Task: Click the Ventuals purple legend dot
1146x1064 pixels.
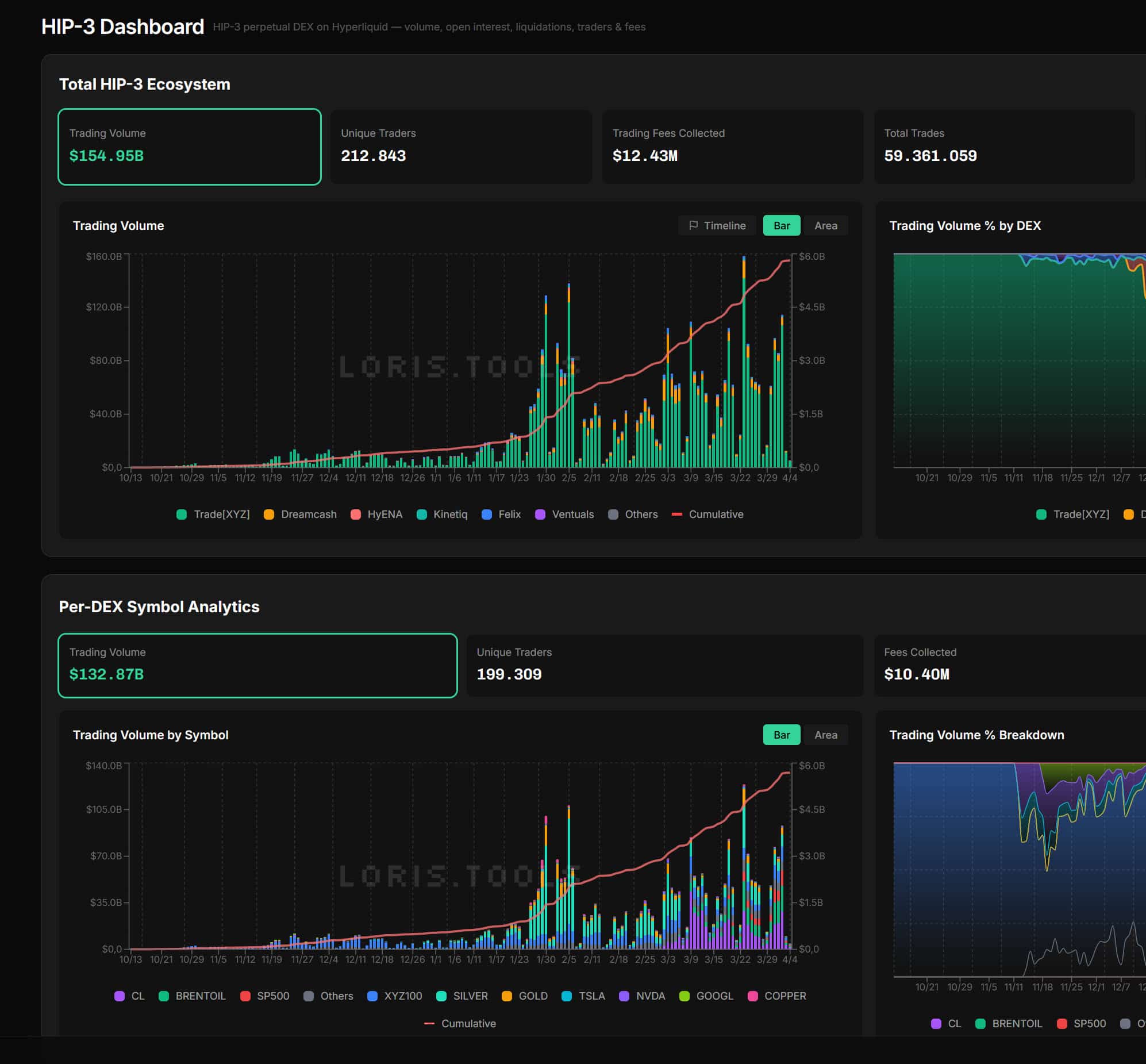Action: tap(539, 514)
